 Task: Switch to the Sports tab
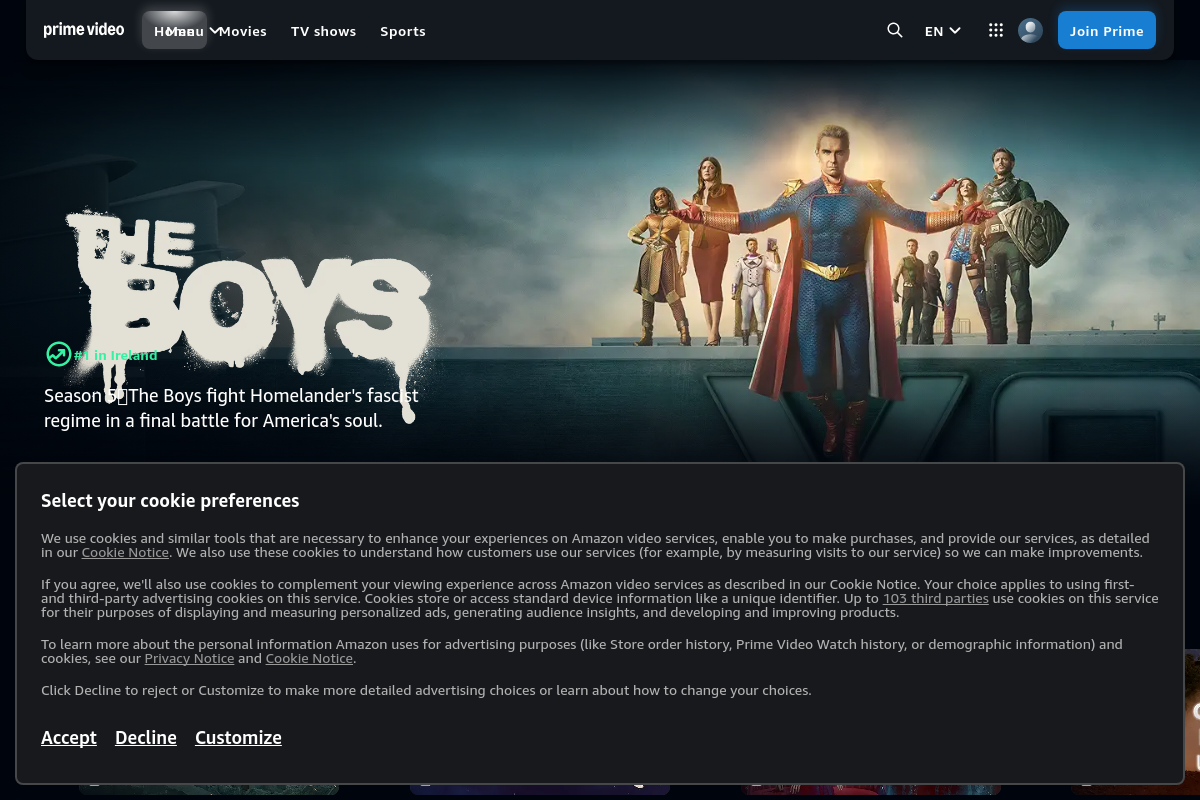403,31
